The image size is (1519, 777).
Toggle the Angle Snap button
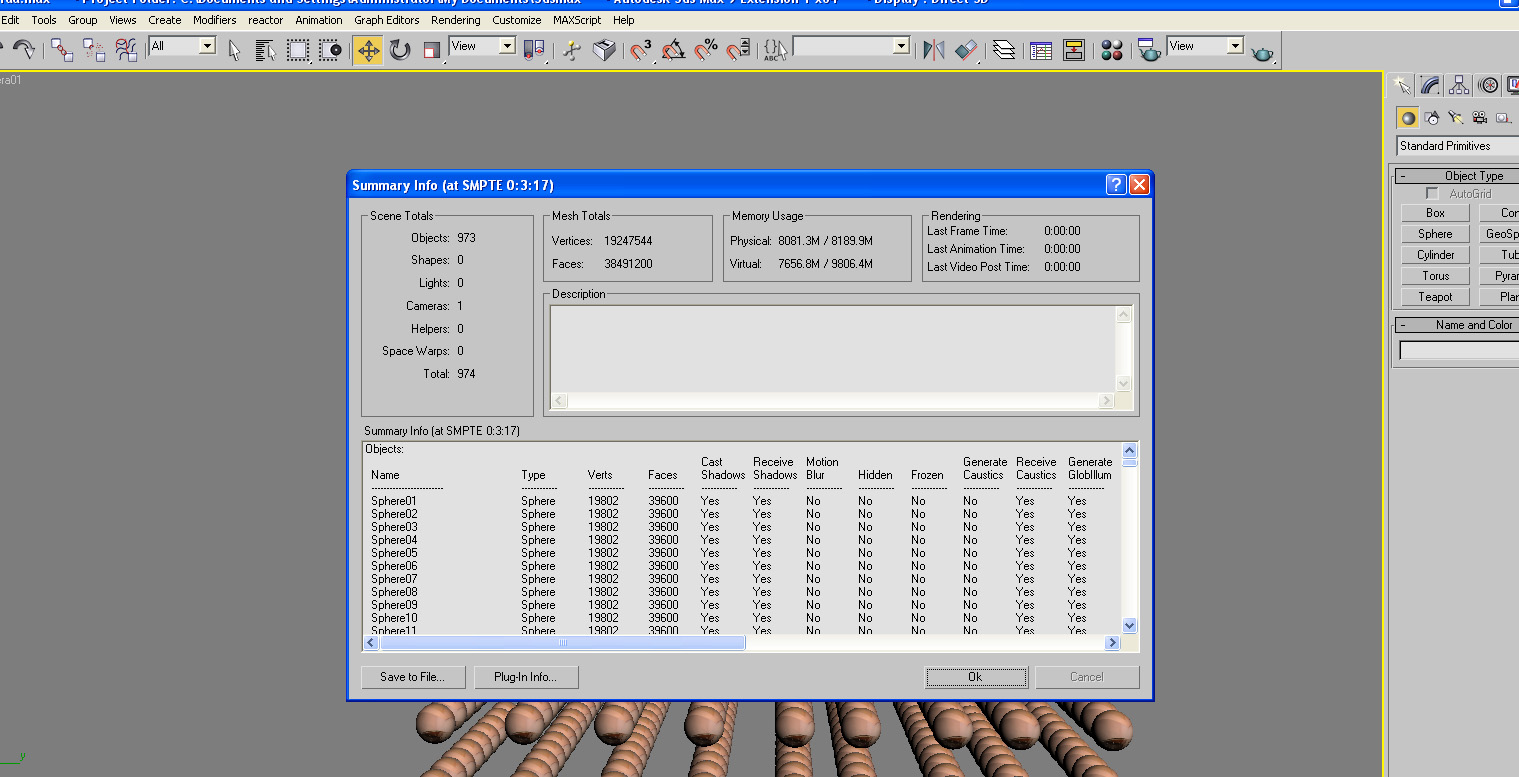674,50
